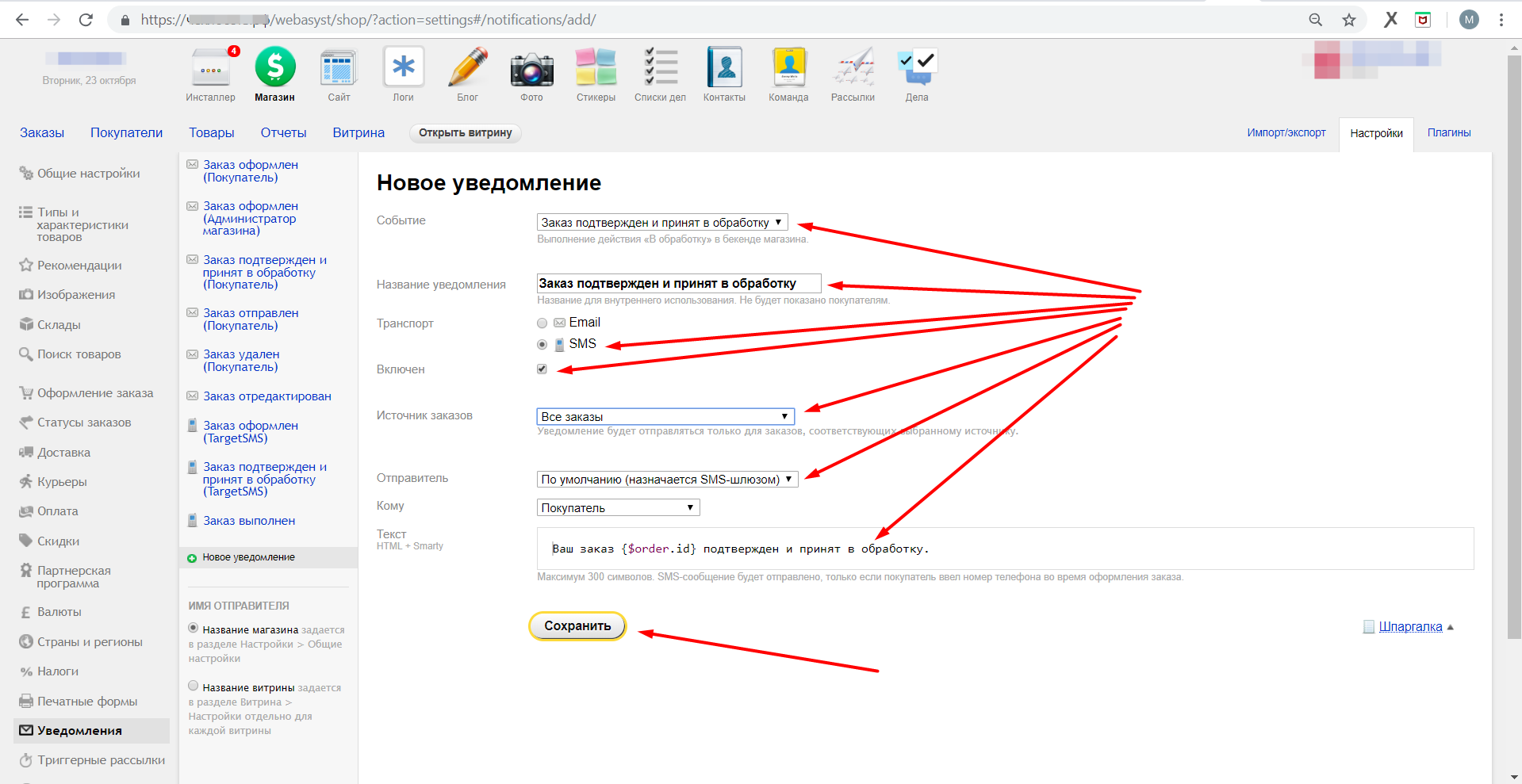Viewport: 1522px width, 784px height.
Task: Select Название витрины sender name option
Action: click(193, 686)
